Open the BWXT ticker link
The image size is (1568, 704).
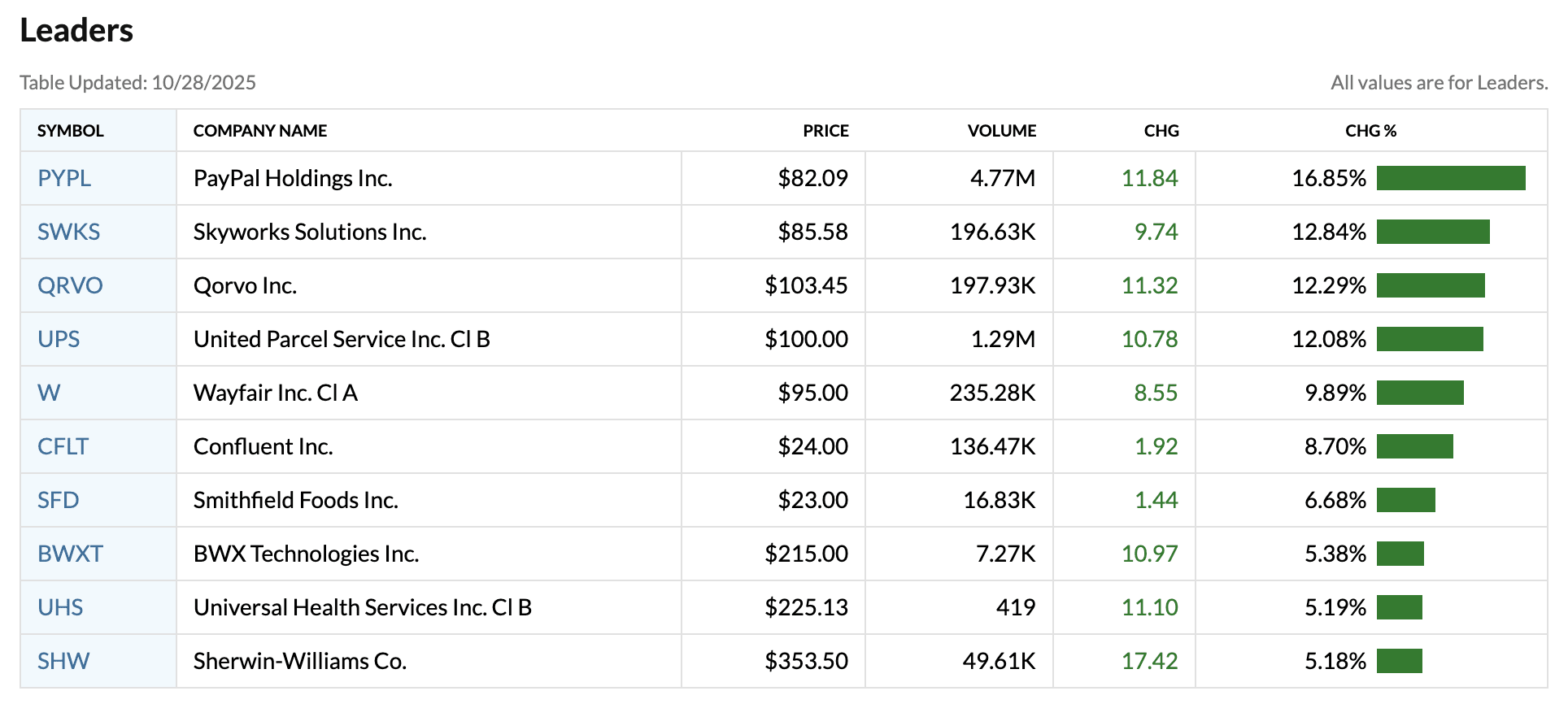click(70, 554)
